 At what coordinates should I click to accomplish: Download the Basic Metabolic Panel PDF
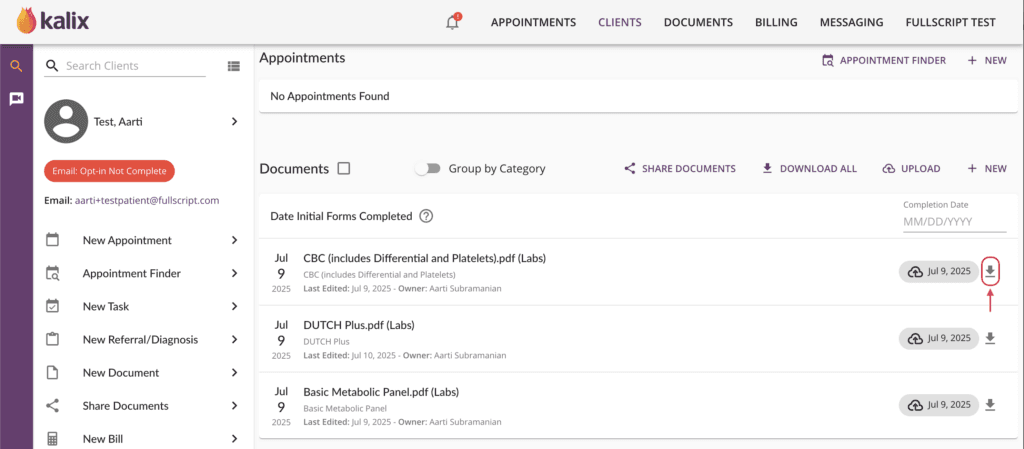990,405
